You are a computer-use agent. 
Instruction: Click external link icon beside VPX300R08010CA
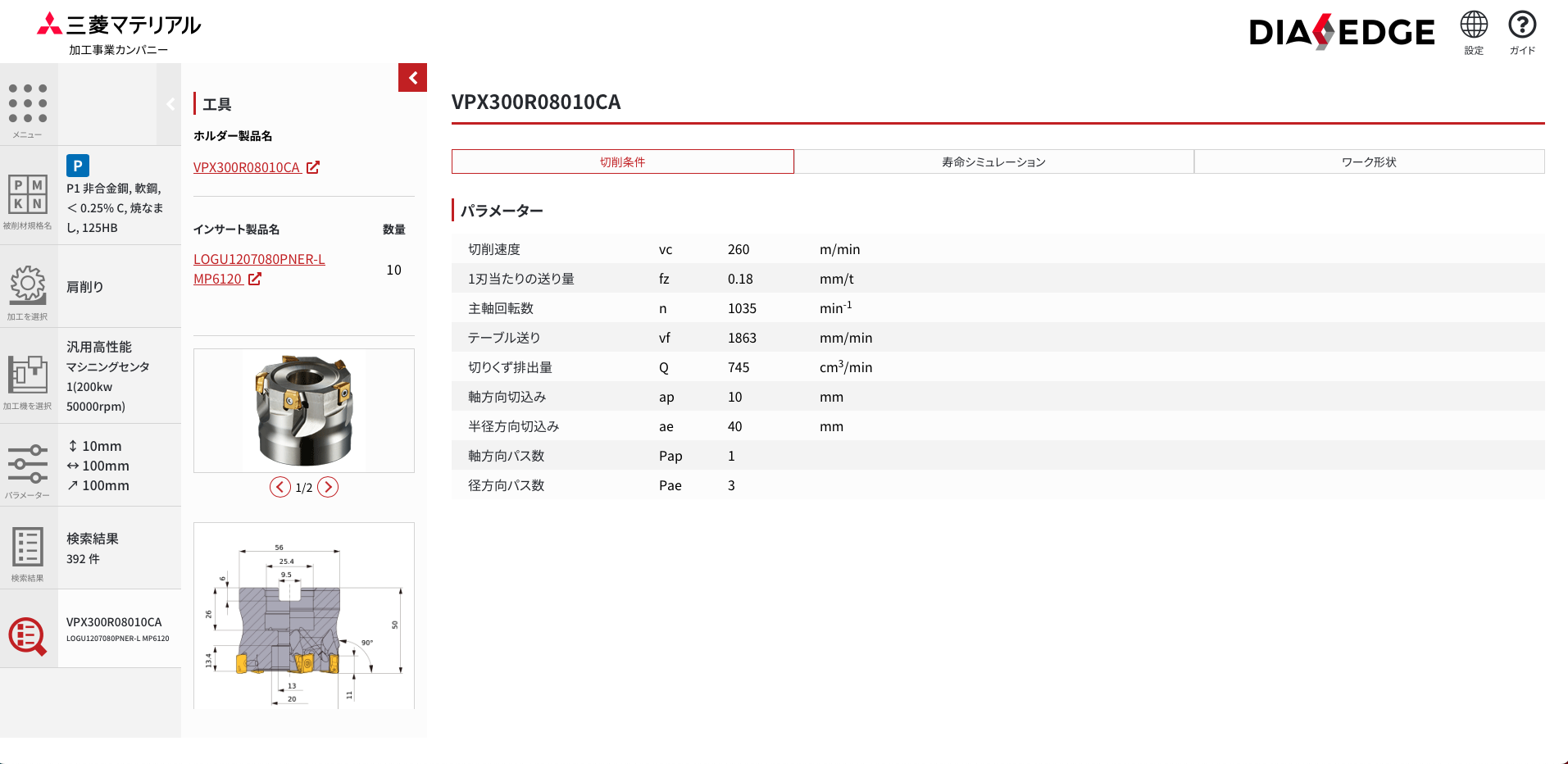point(313,167)
